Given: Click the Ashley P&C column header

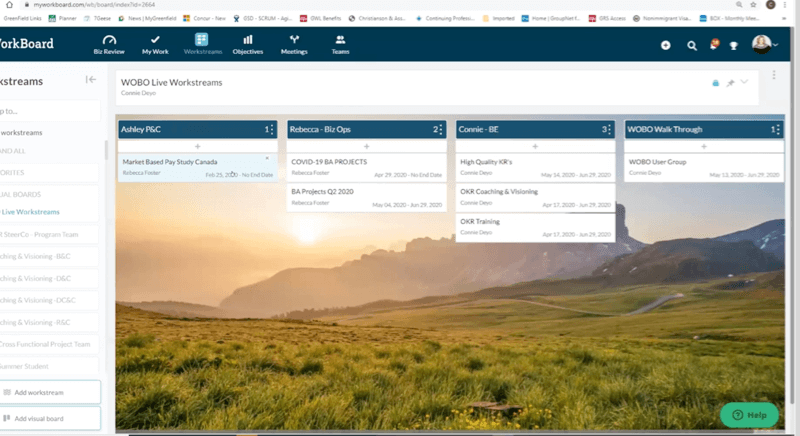Looking at the screenshot, I should 197,130.
